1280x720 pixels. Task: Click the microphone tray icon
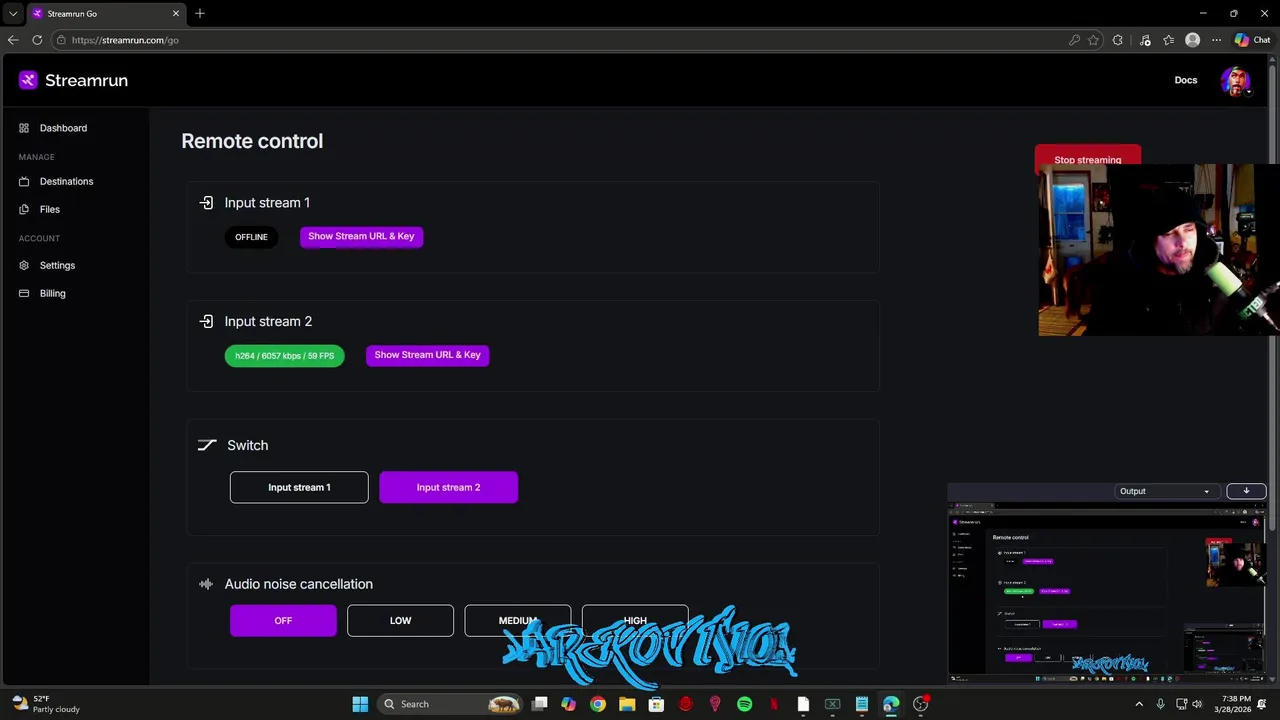click(1160, 704)
